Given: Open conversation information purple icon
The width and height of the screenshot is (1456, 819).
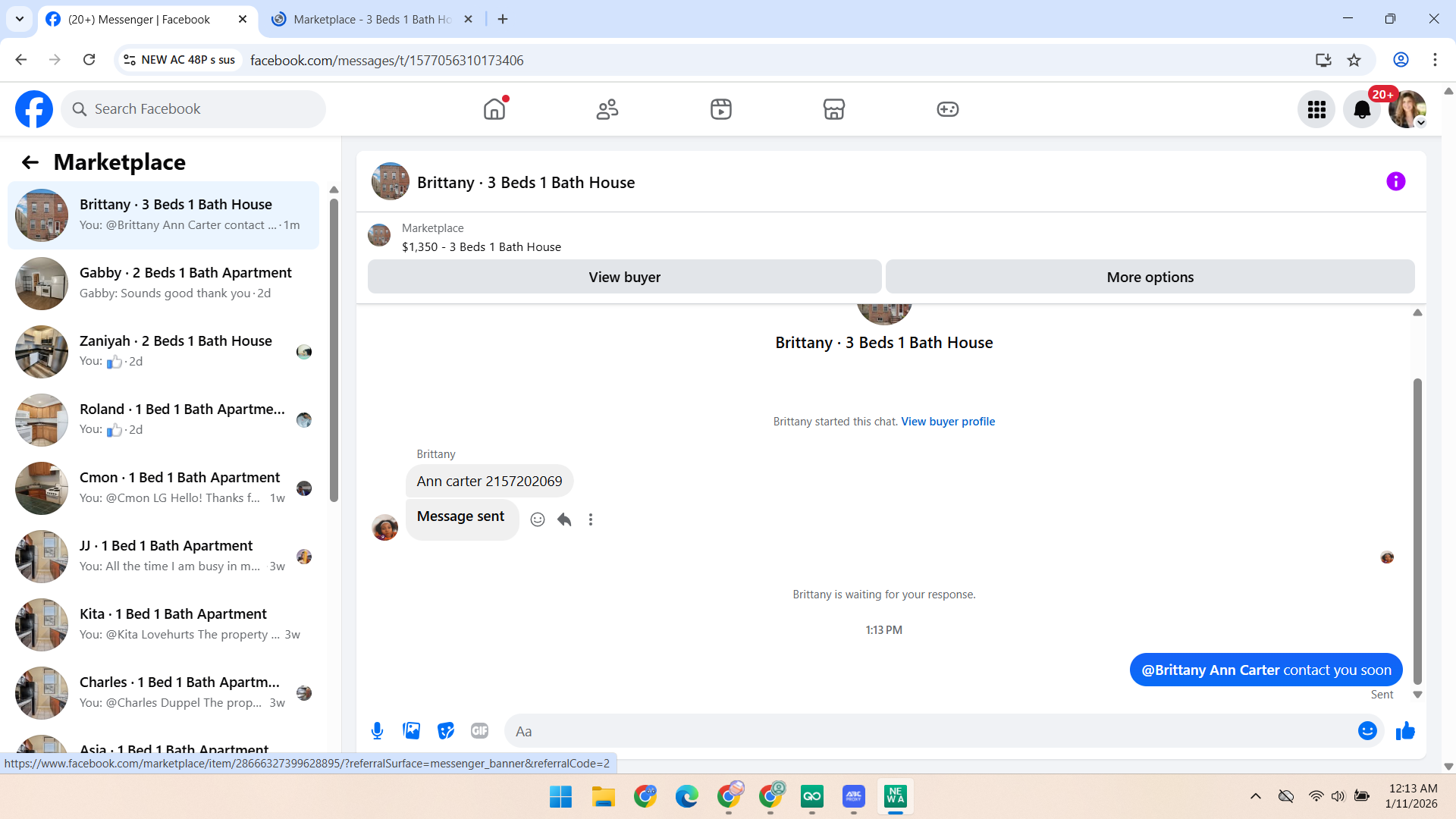Looking at the screenshot, I should [x=1395, y=182].
